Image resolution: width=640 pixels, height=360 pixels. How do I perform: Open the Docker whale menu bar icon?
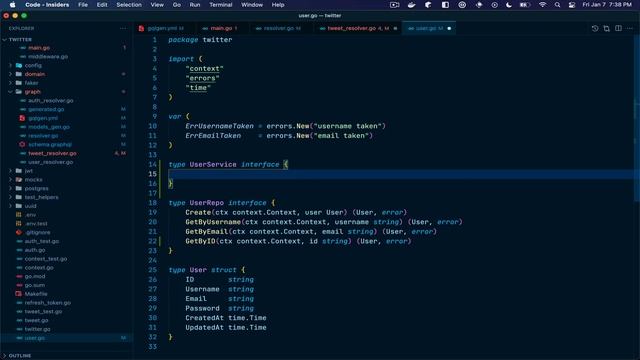pos(411,5)
